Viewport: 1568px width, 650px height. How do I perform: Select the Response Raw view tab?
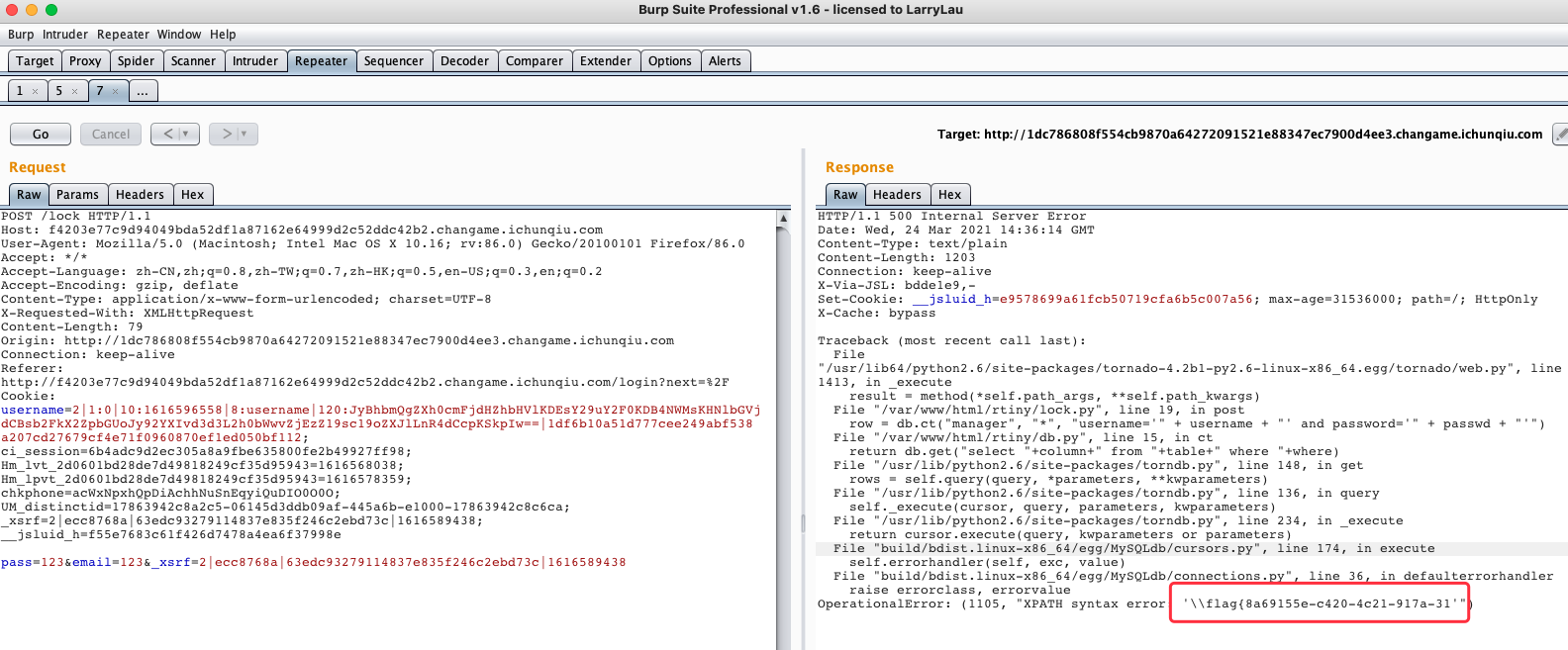[x=845, y=195]
